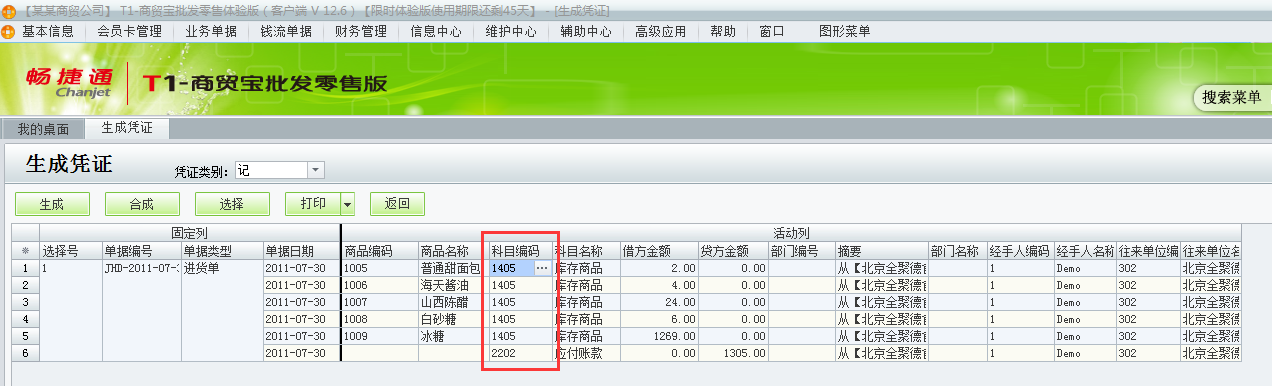Viewport: 1272px width, 386px height.
Task: Select the 生成凭证 tab
Action: click(x=127, y=128)
